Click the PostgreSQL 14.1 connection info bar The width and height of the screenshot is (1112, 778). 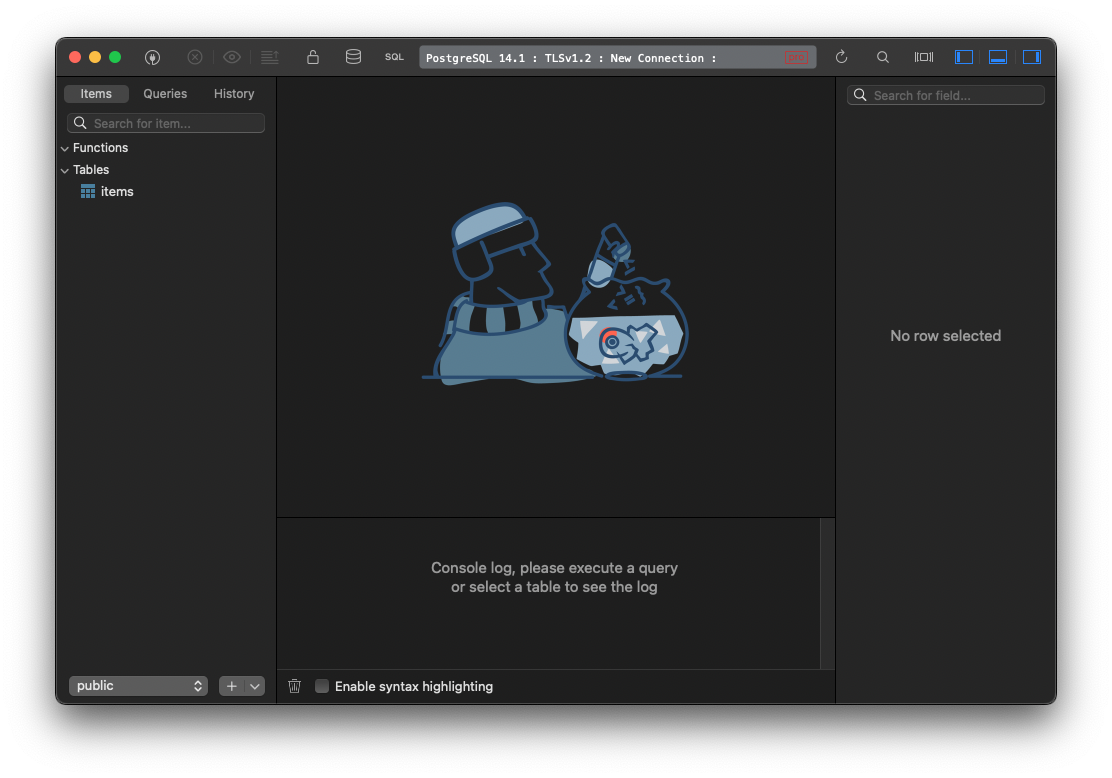pyautogui.click(x=618, y=57)
